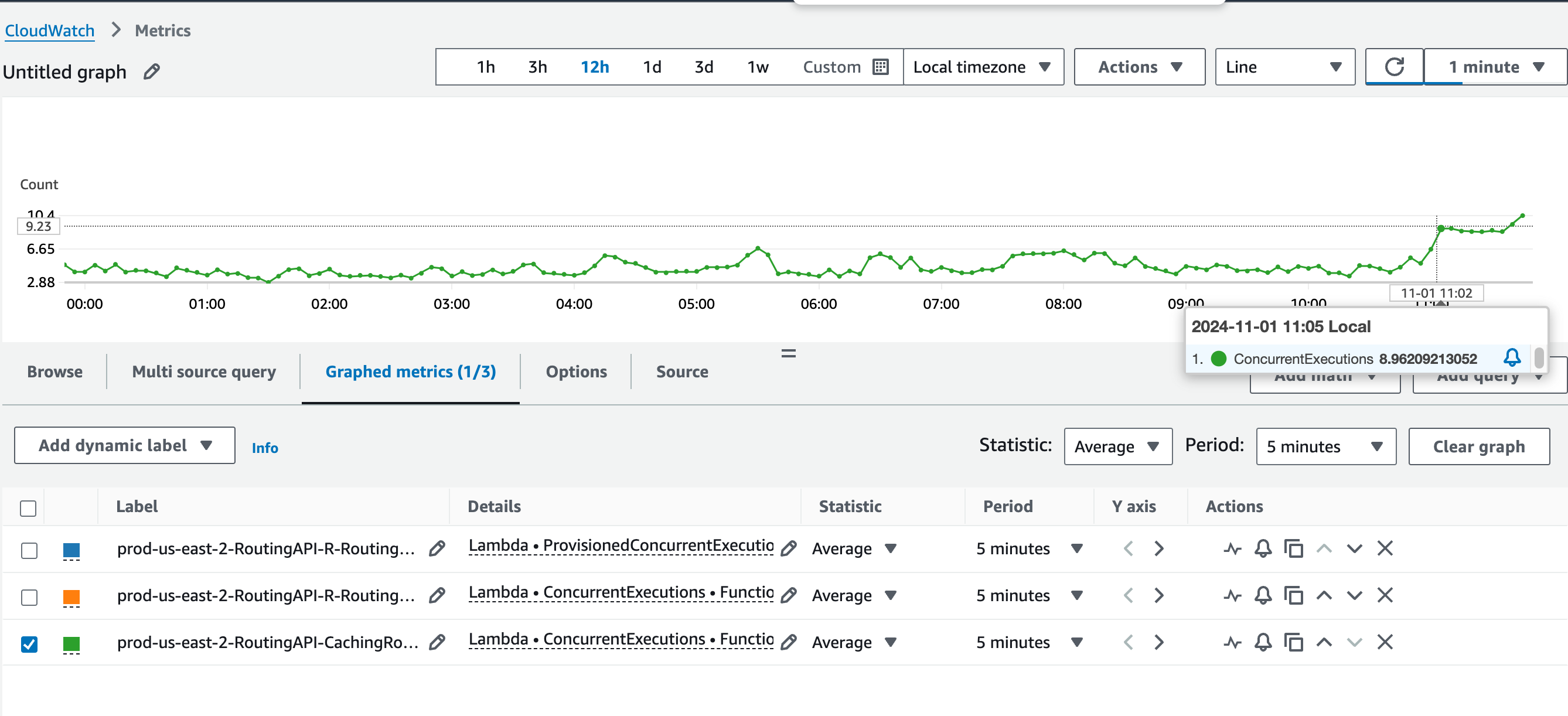Screen dimensions: 1568x716
Task: Check the orange ConcurrentExecutions row checkbox
Action: [29, 597]
